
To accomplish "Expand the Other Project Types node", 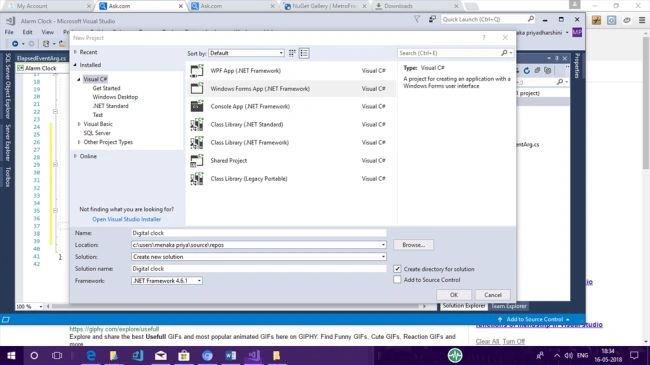I will [x=79, y=142].
